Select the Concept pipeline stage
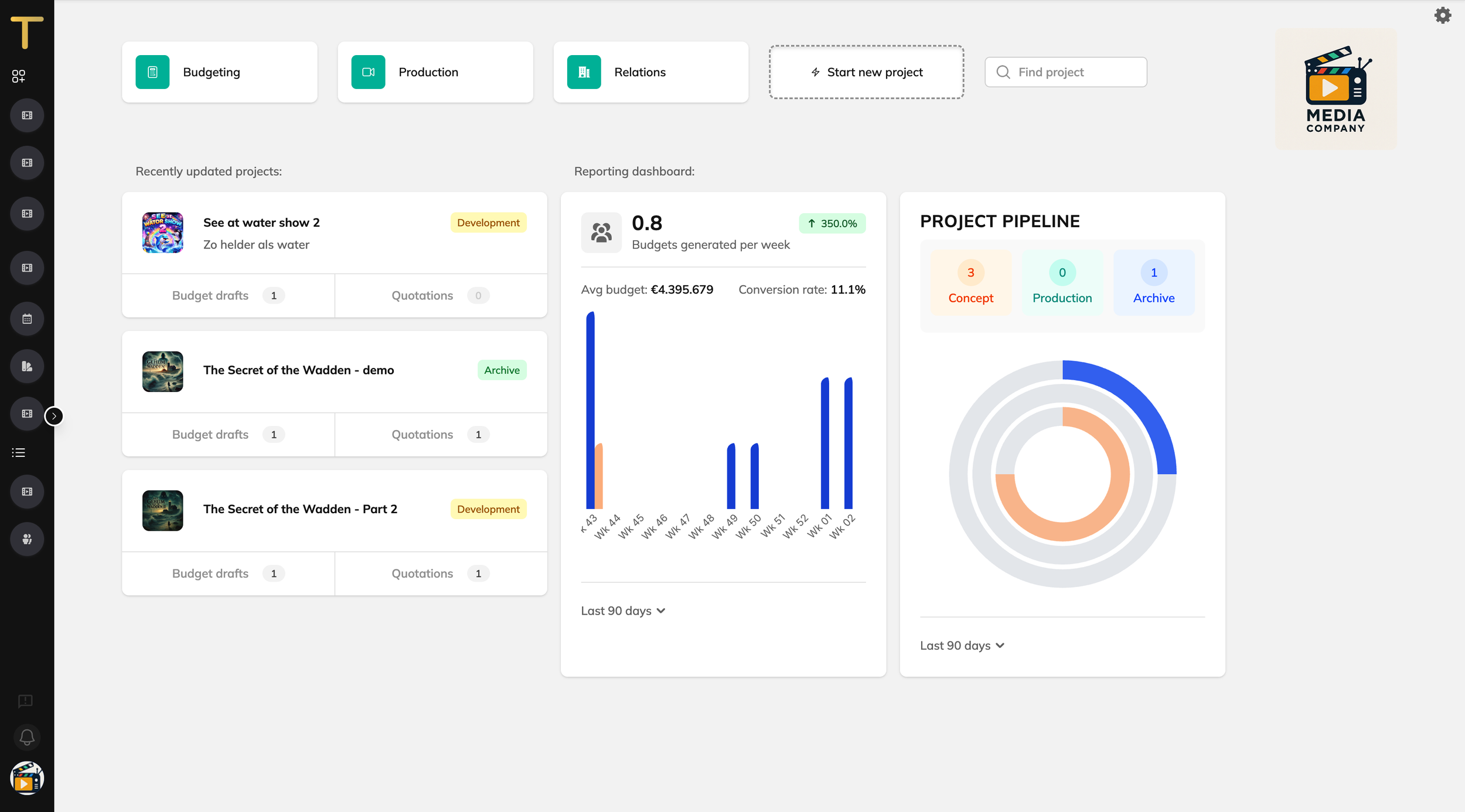Image resolution: width=1465 pixels, height=812 pixels. click(x=970, y=283)
